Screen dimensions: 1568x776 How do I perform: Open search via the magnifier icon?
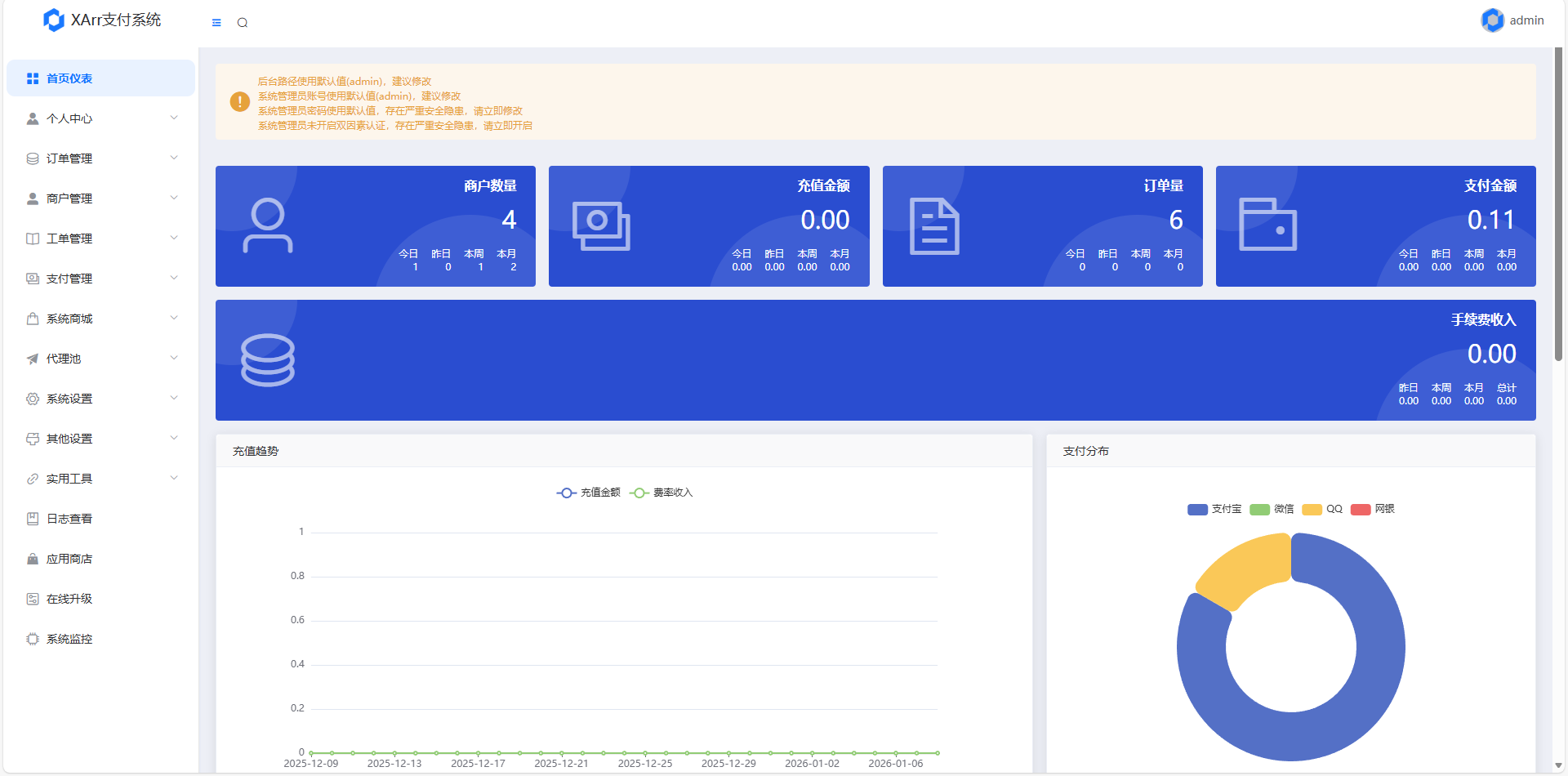tap(243, 23)
